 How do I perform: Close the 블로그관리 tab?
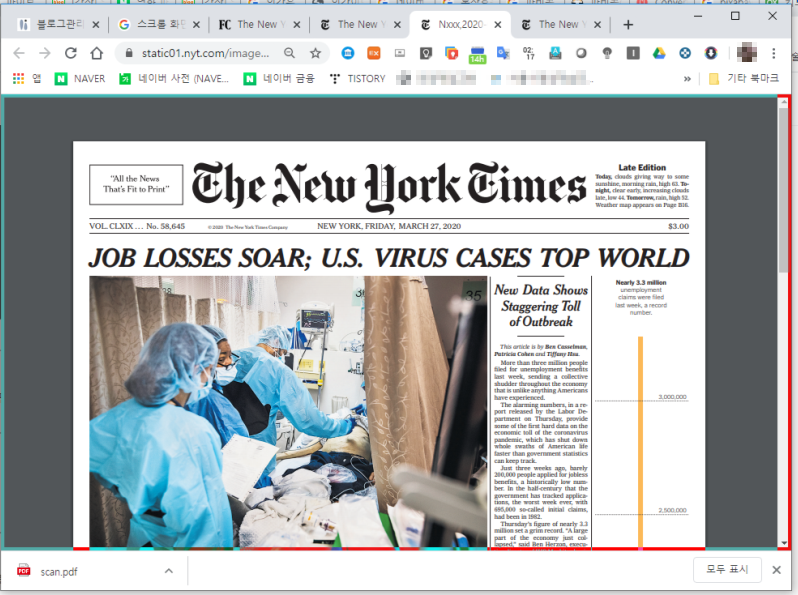(x=96, y=24)
